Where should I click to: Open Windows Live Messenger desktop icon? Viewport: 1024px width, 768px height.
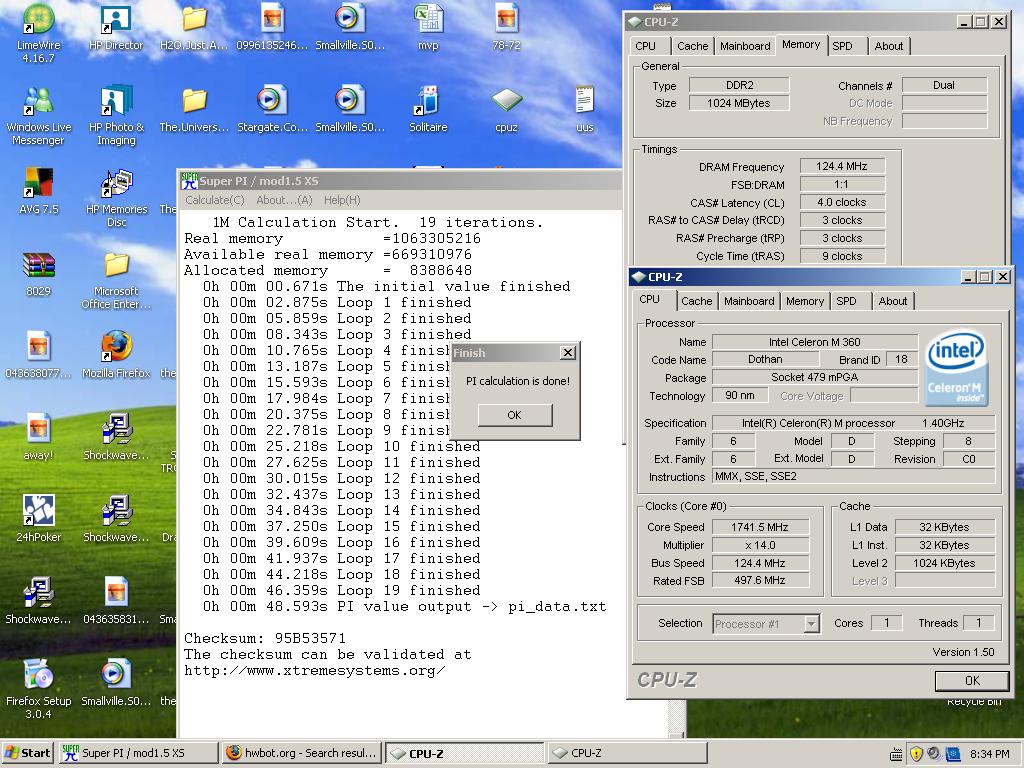pyautogui.click(x=39, y=116)
